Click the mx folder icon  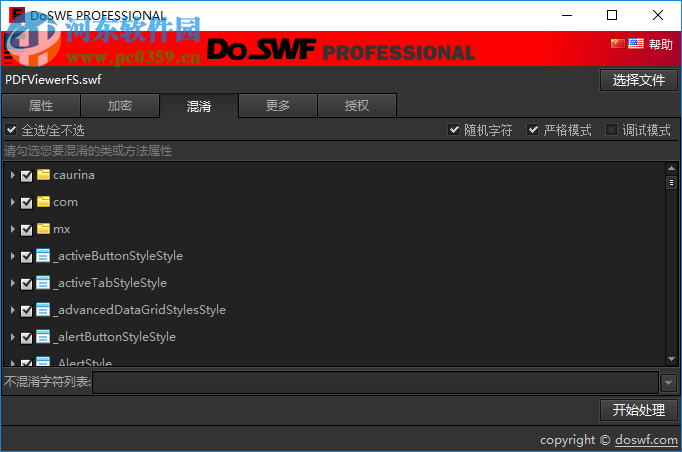pyautogui.click(x=43, y=229)
